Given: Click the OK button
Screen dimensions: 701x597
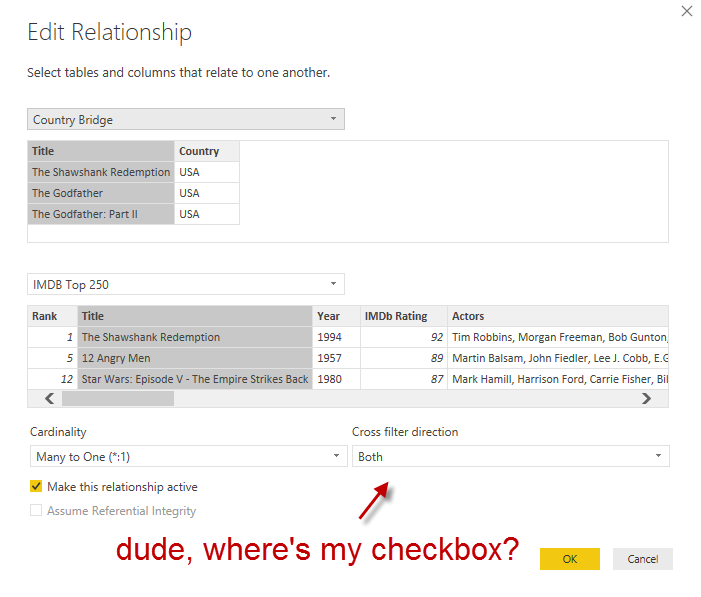Looking at the screenshot, I should (569, 559).
